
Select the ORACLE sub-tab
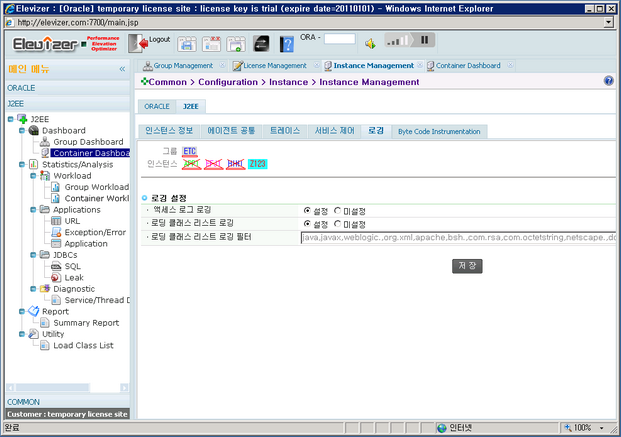pyautogui.click(x=157, y=107)
